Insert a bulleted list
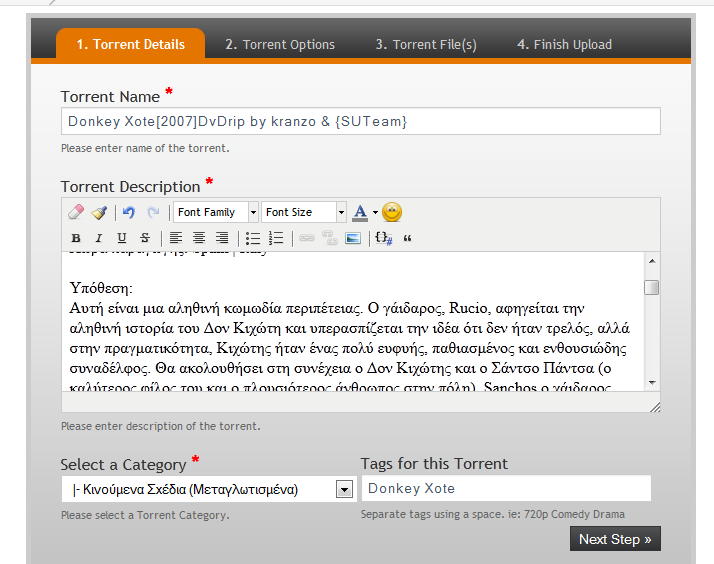This screenshot has width=714, height=564. pyautogui.click(x=253, y=238)
